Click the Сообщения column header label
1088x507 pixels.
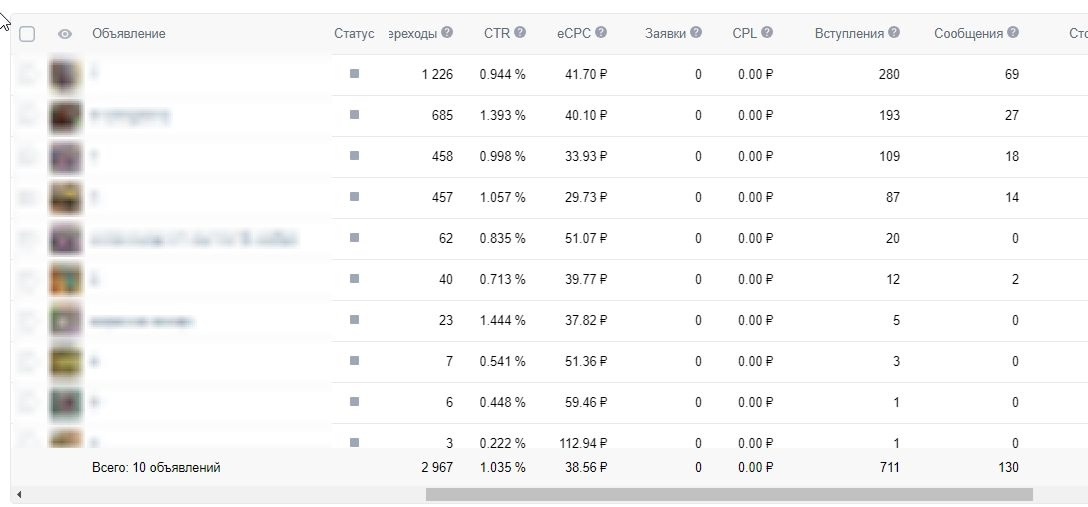pos(969,33)
